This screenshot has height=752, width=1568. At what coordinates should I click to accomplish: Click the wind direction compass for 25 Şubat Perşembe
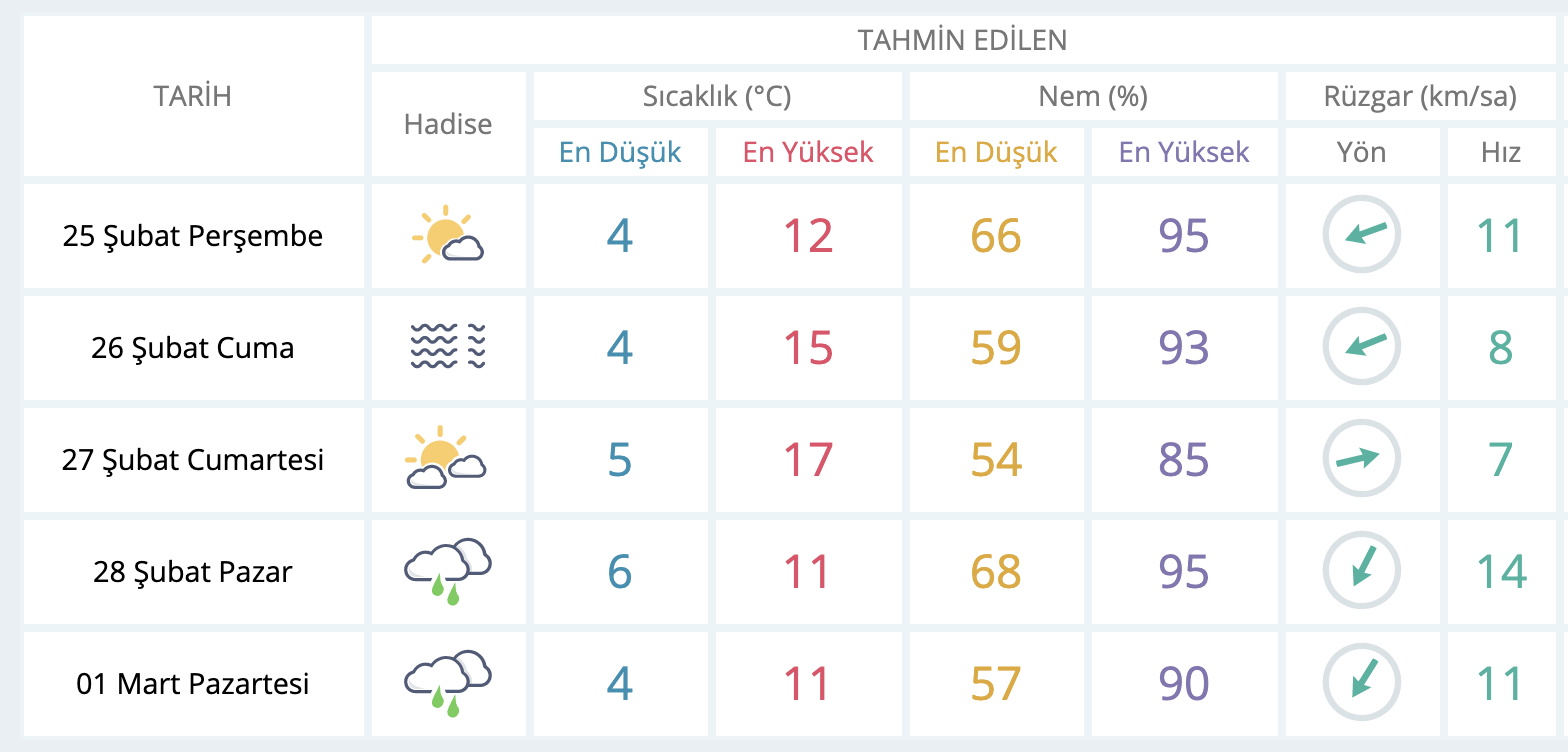(1362, 235)
